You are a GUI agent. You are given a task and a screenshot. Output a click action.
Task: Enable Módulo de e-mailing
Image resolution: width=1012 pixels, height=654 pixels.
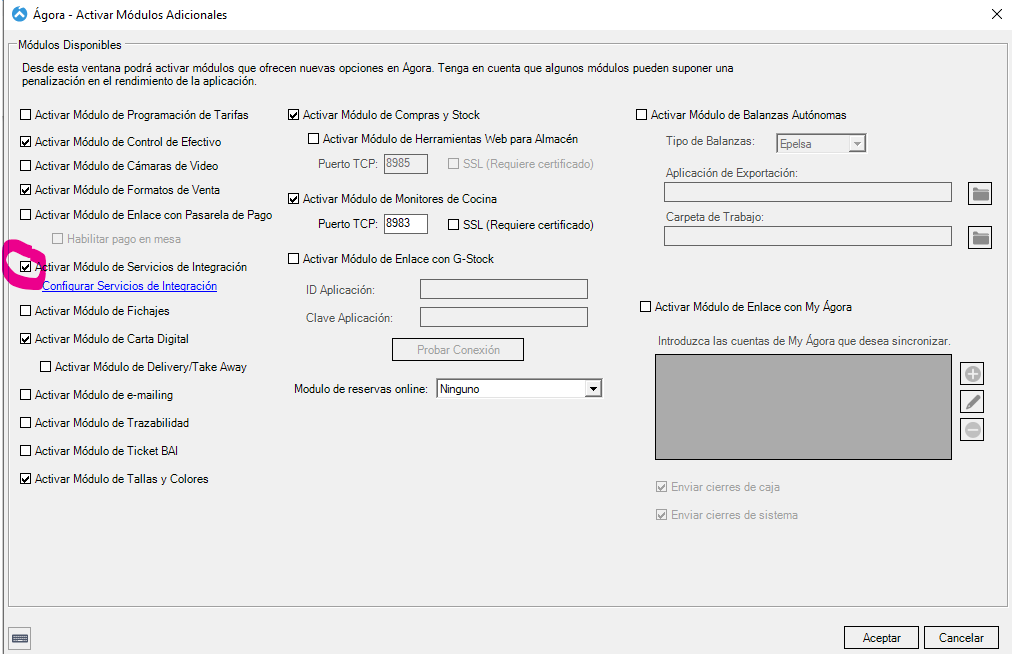click(26, 394)
